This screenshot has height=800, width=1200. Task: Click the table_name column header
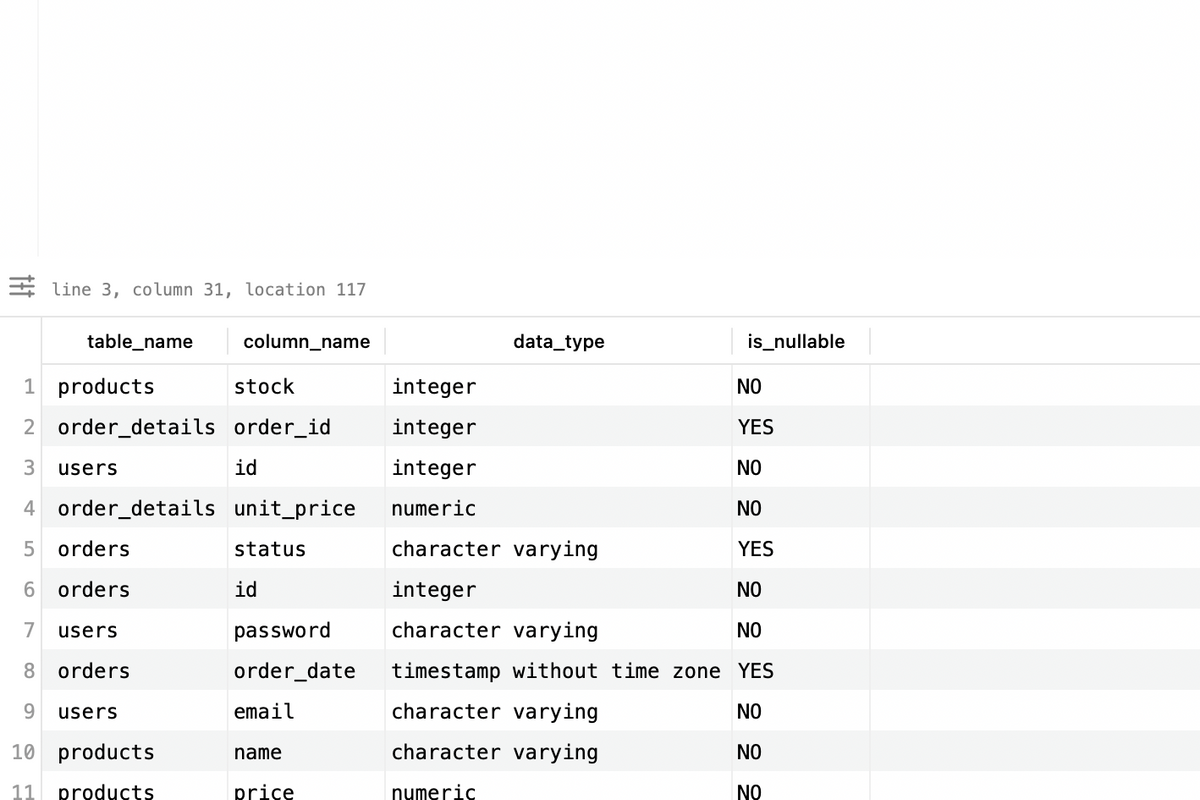click(140, 341)
